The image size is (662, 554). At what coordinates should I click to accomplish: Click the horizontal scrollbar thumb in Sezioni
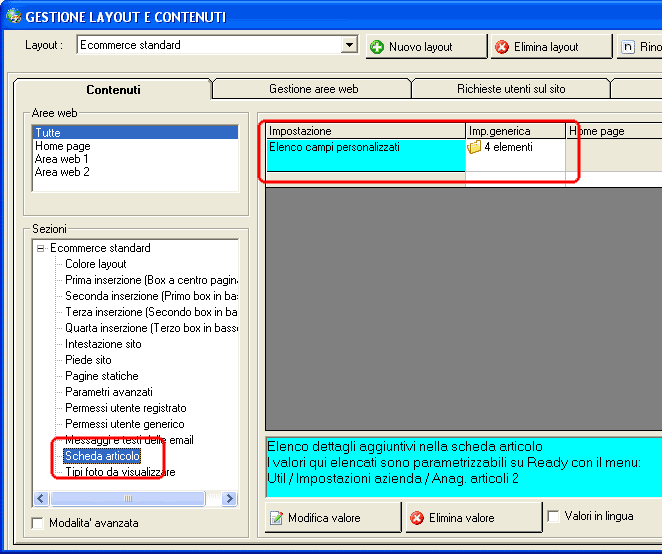[x=128, y=499]
